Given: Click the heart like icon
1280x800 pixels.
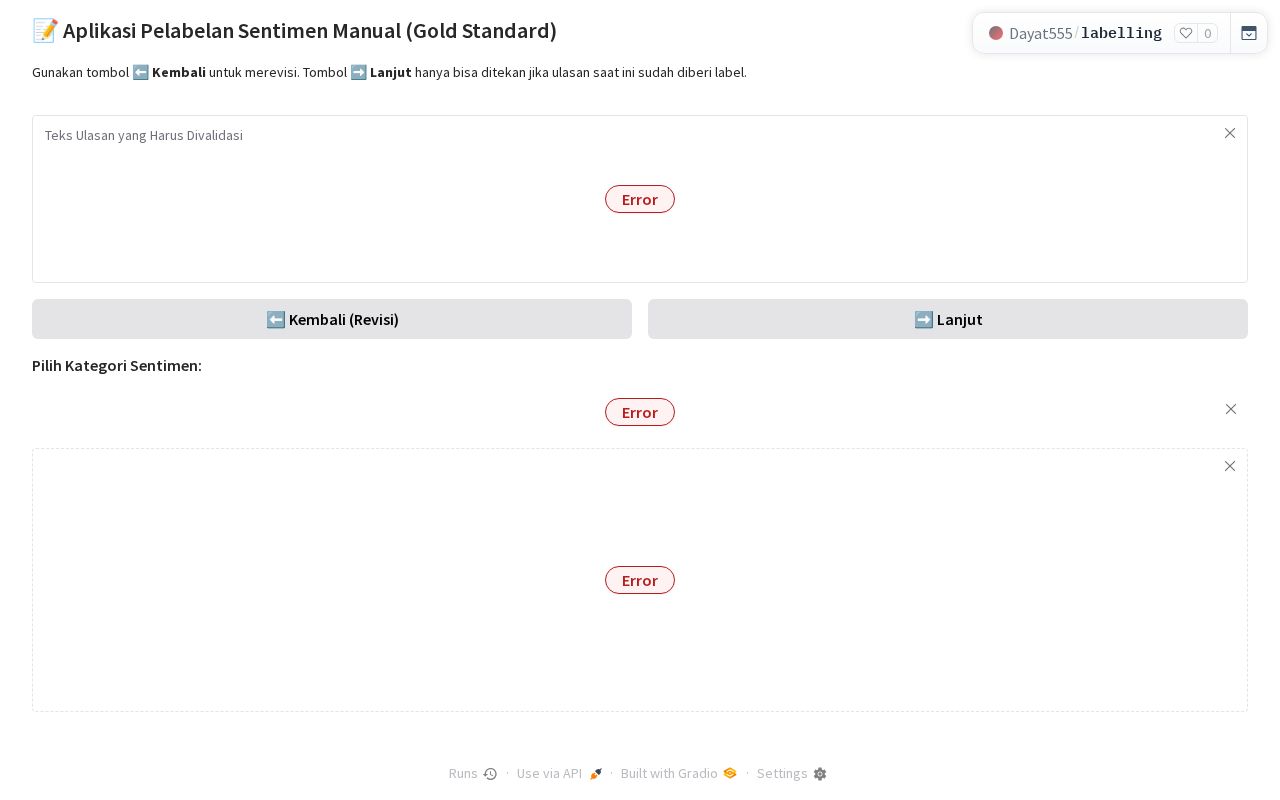Looking at the screenshot, I should click(x=1186, y=33).
